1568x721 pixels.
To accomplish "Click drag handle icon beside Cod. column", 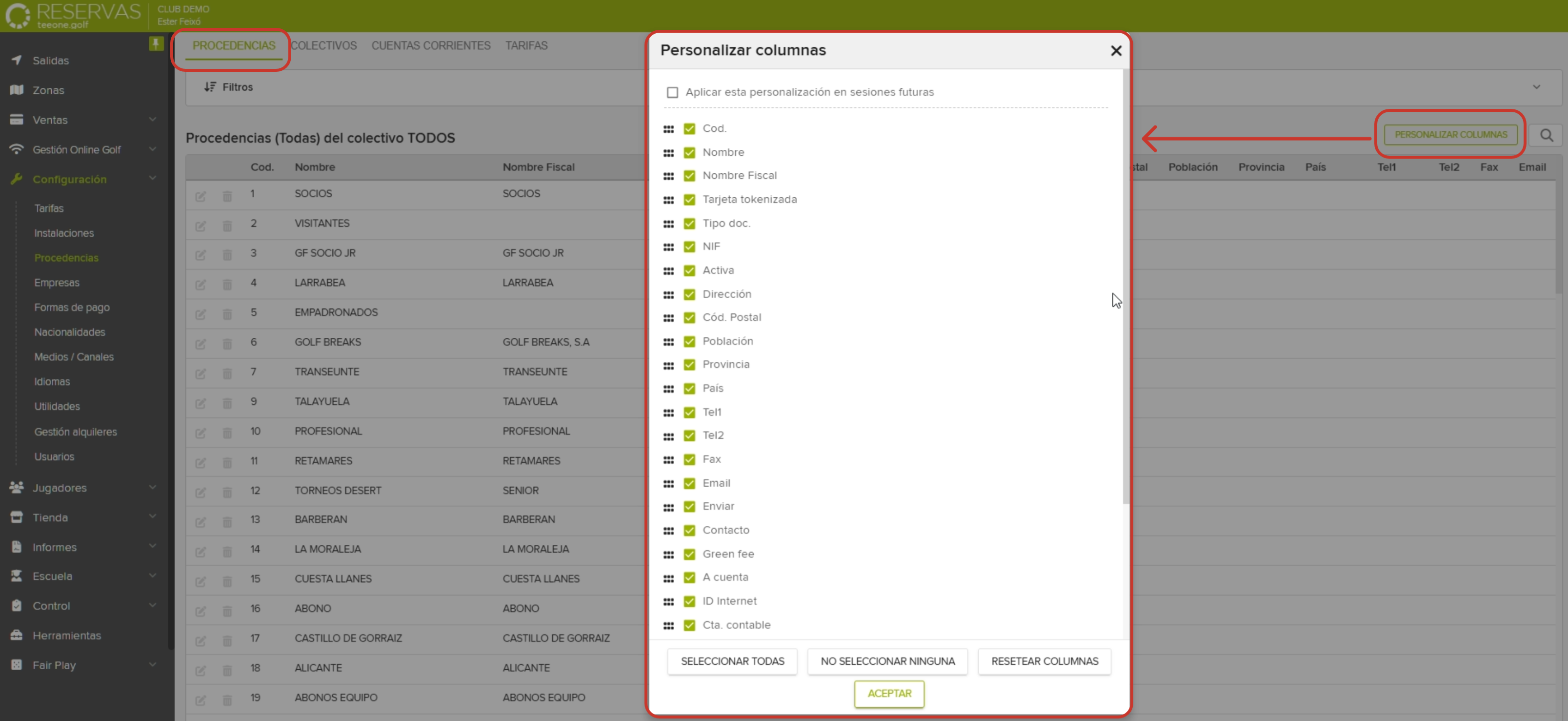I will pos(668,129).
